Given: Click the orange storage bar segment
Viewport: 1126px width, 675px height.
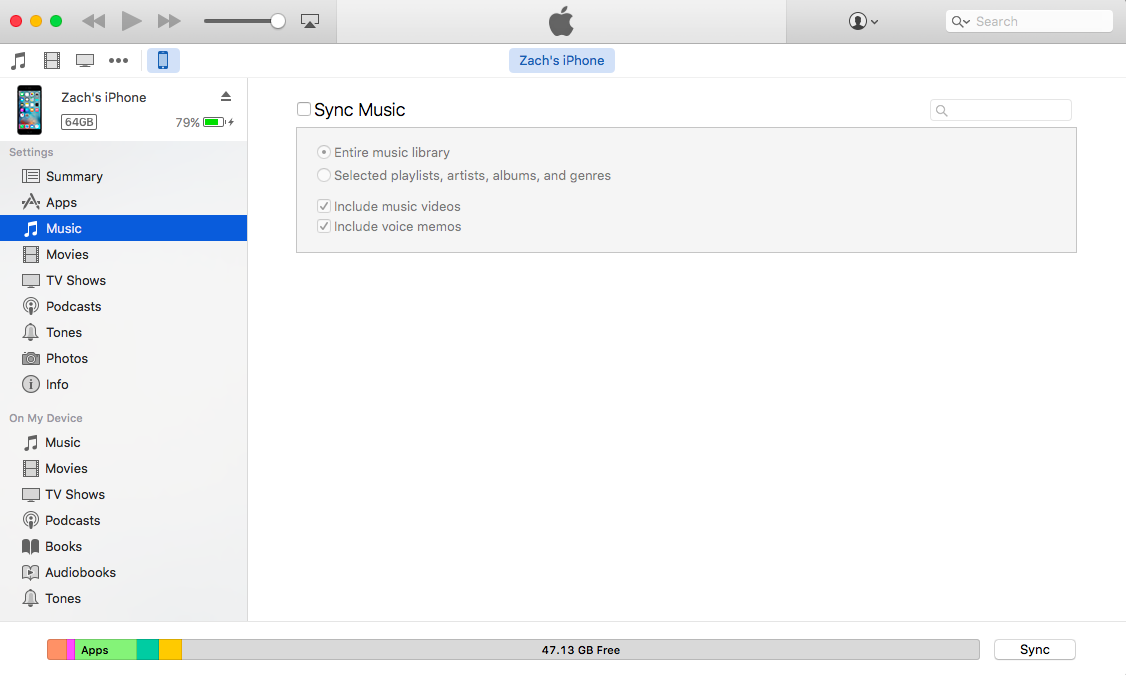Looking at the screenshot, I should (57, 650).
